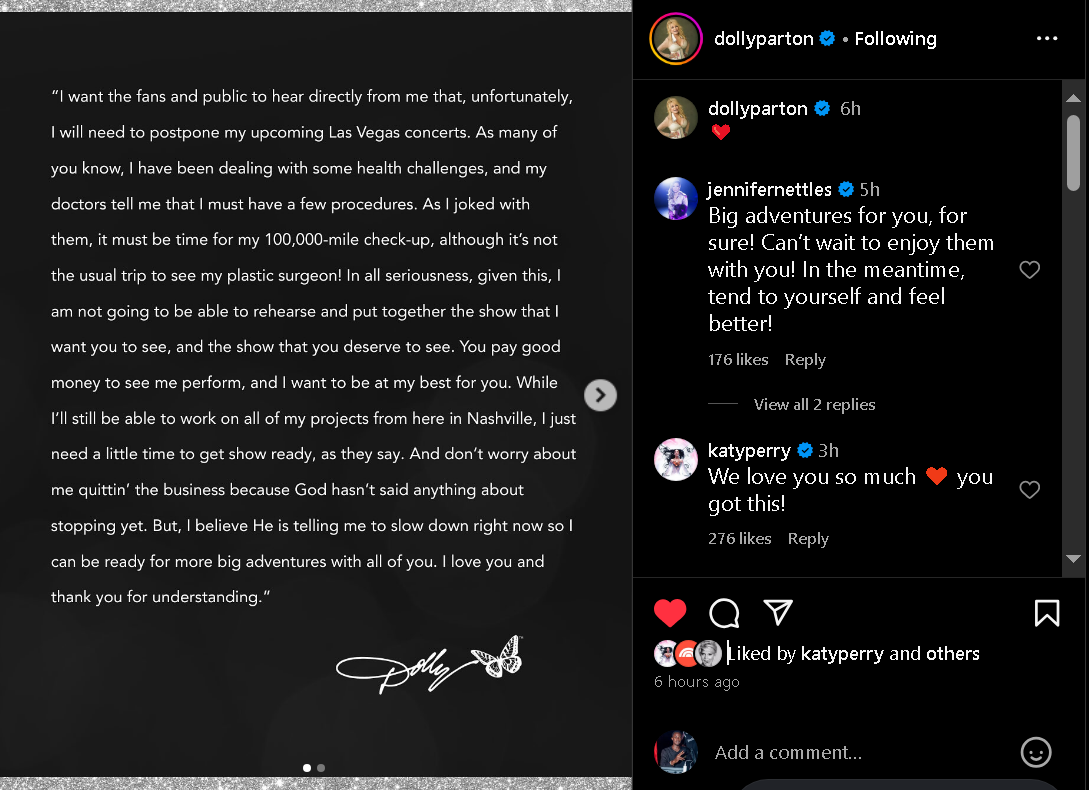This screenshot has height=790, width=1089.
Task: Click the comments scrollbar thumb
Action: pyautogui.click(x=1073, y=153)
